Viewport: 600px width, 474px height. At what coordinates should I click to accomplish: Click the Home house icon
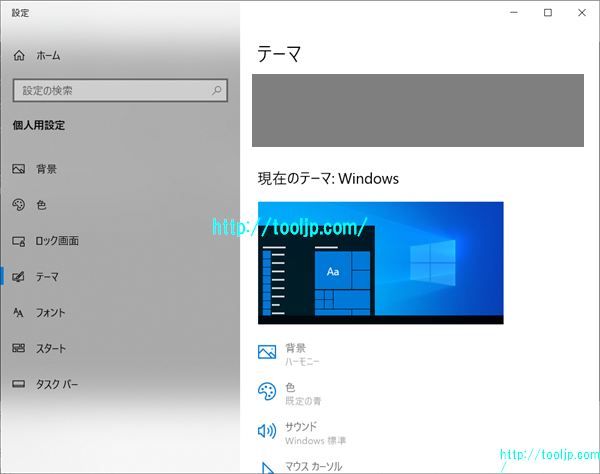point(19,56)
